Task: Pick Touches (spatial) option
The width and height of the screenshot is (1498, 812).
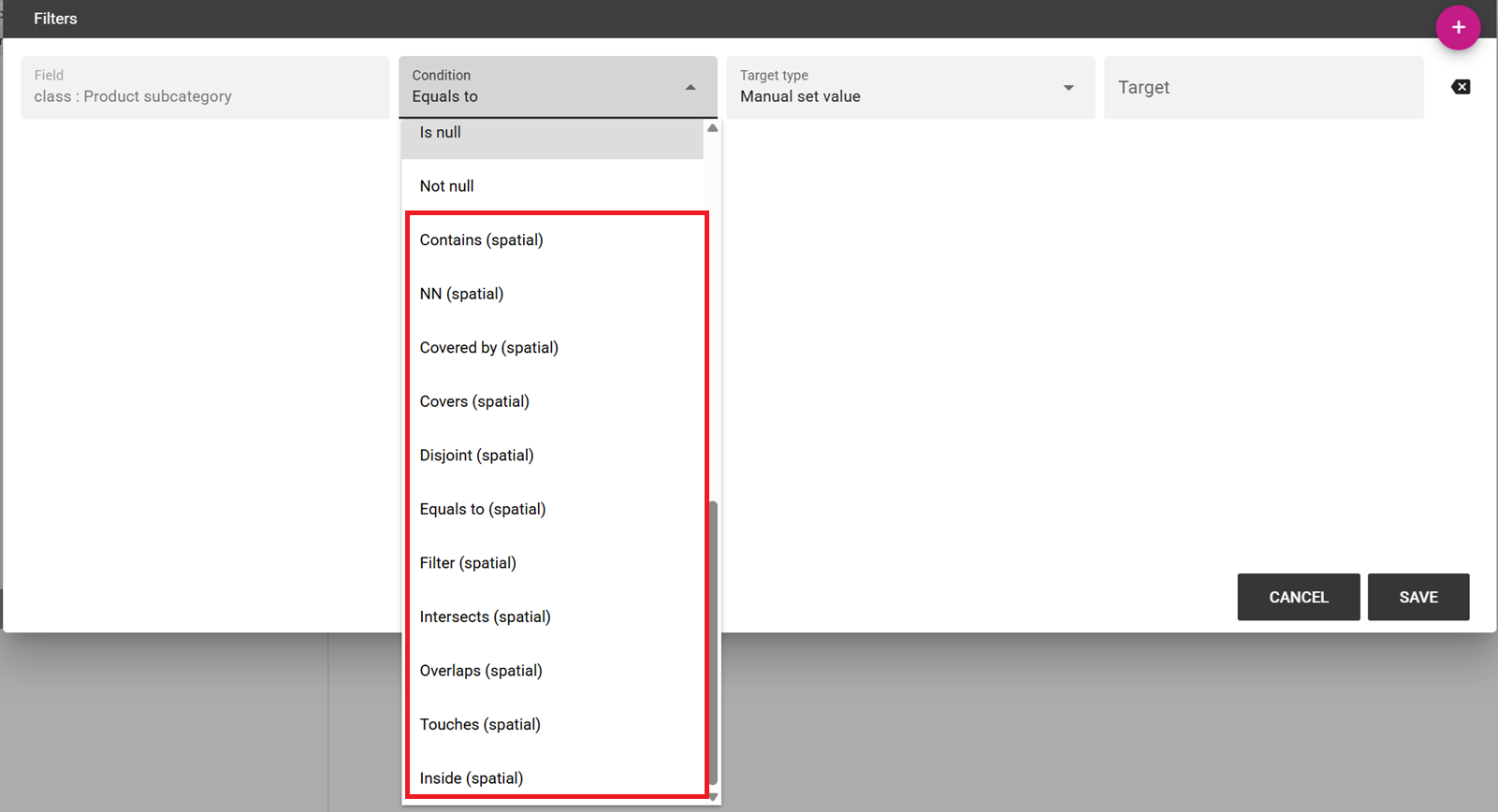Action: click(x=552, y=724)
